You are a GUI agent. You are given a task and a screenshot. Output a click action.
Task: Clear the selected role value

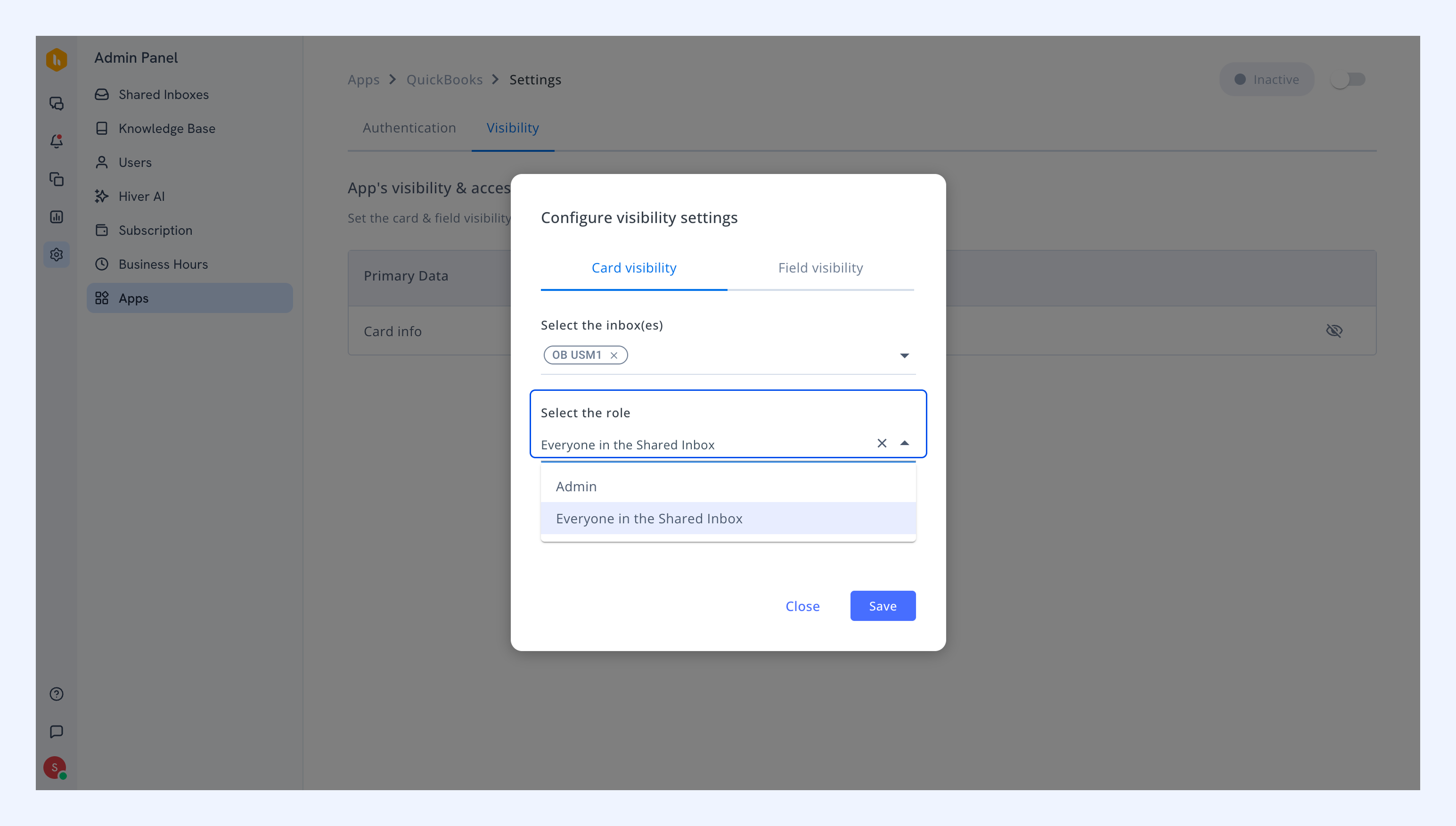tap(882, 443)
